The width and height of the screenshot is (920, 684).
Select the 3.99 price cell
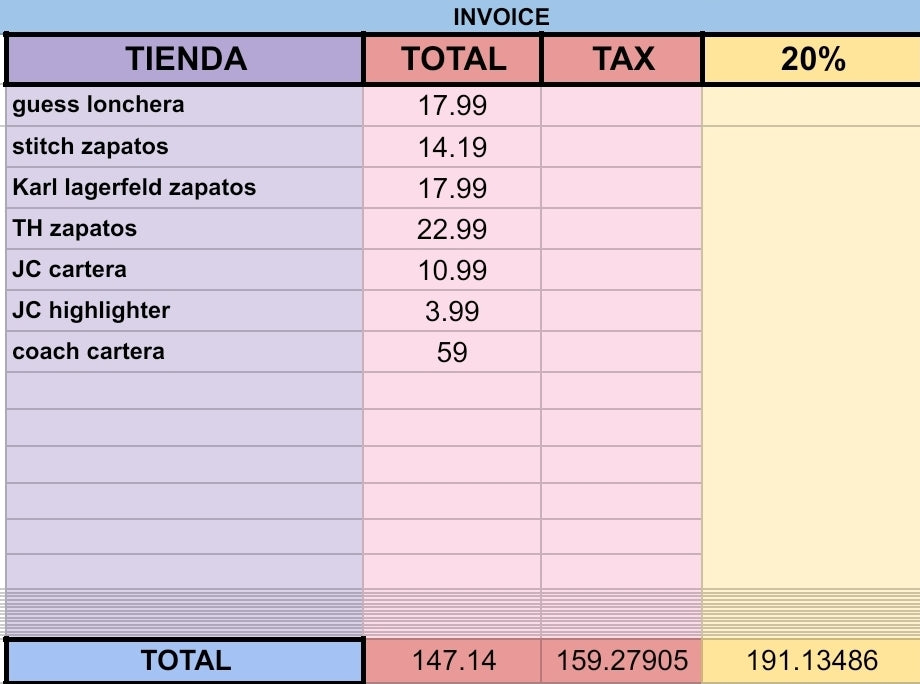click(x=452, y=311)
